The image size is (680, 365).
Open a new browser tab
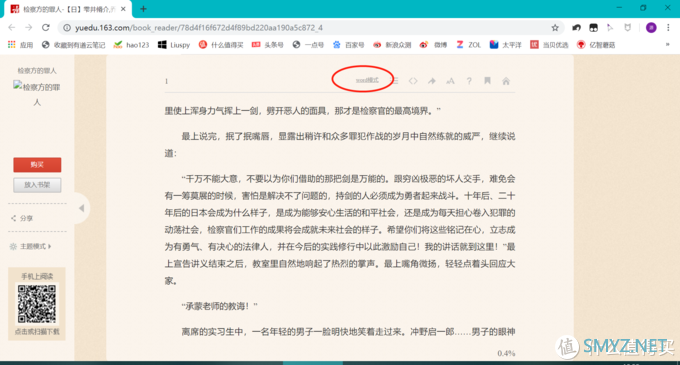[144, 9]
